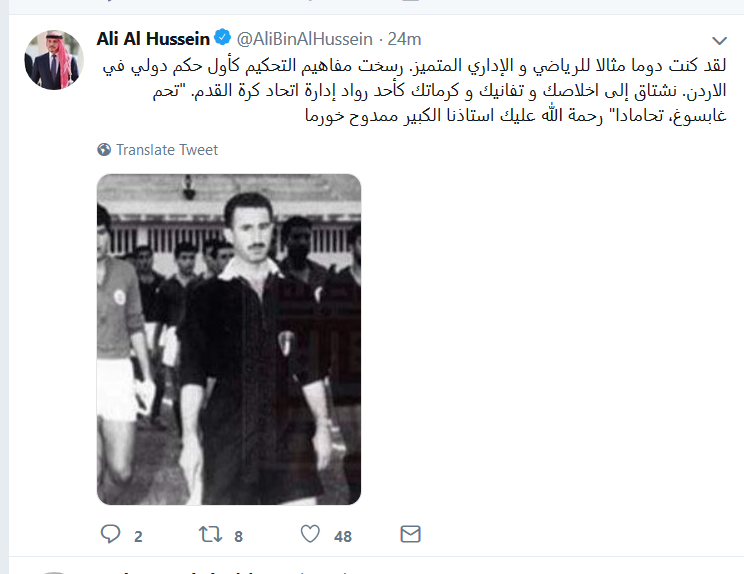Open the Ali Al Hussein display name
The image size is (744, 574).
[x=153, y=39]
